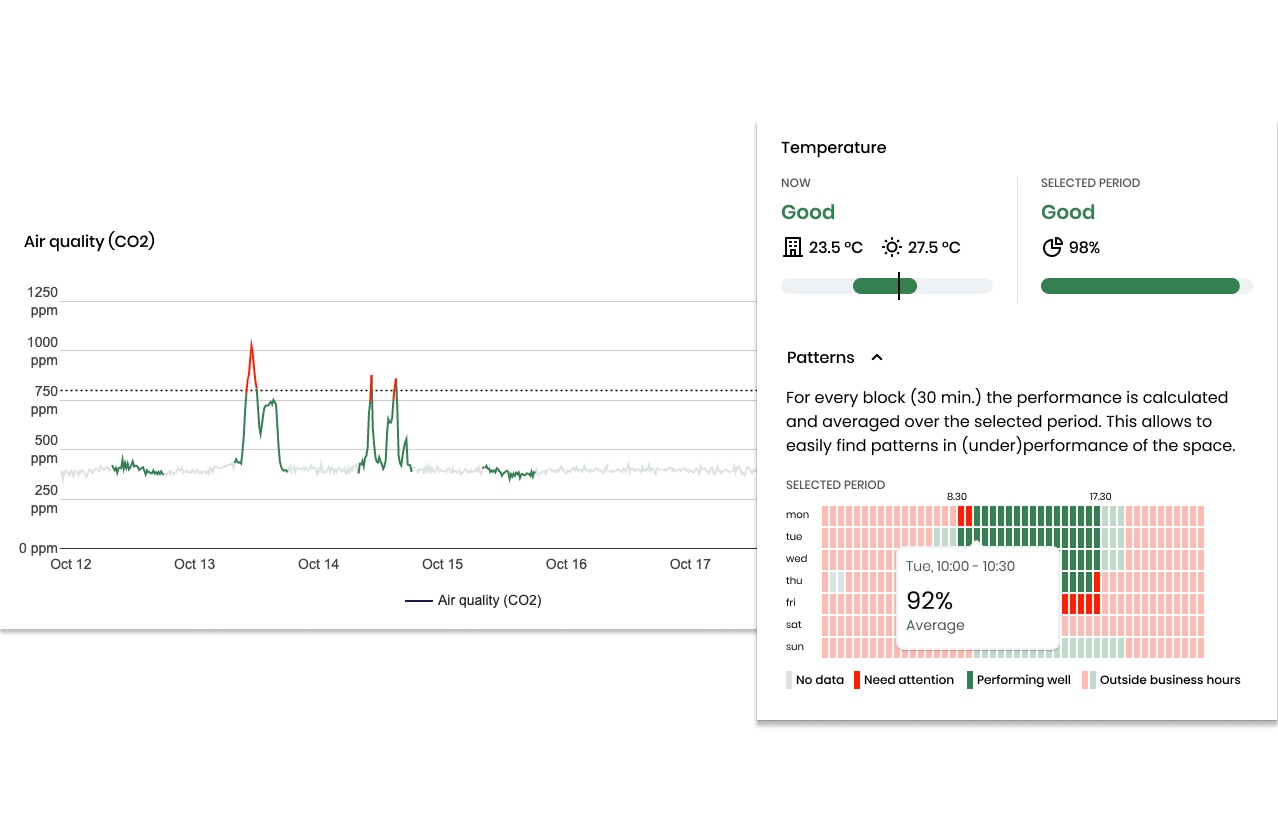Click the sun row label in heatmap
1278x840 pixels.
pos(795,647)
